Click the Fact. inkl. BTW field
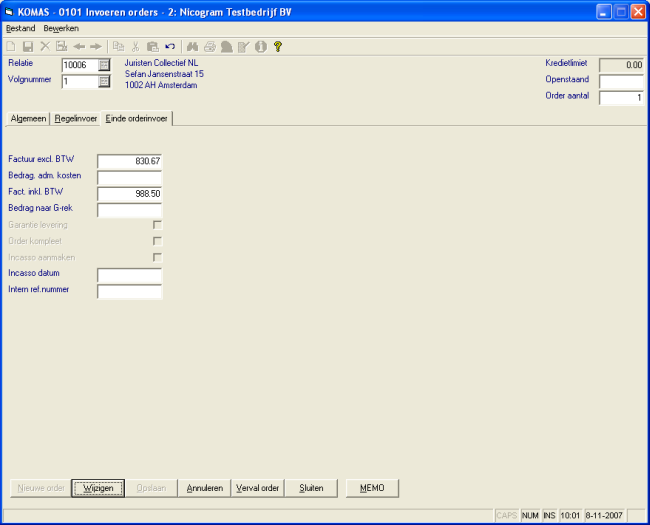 [129, 194]
